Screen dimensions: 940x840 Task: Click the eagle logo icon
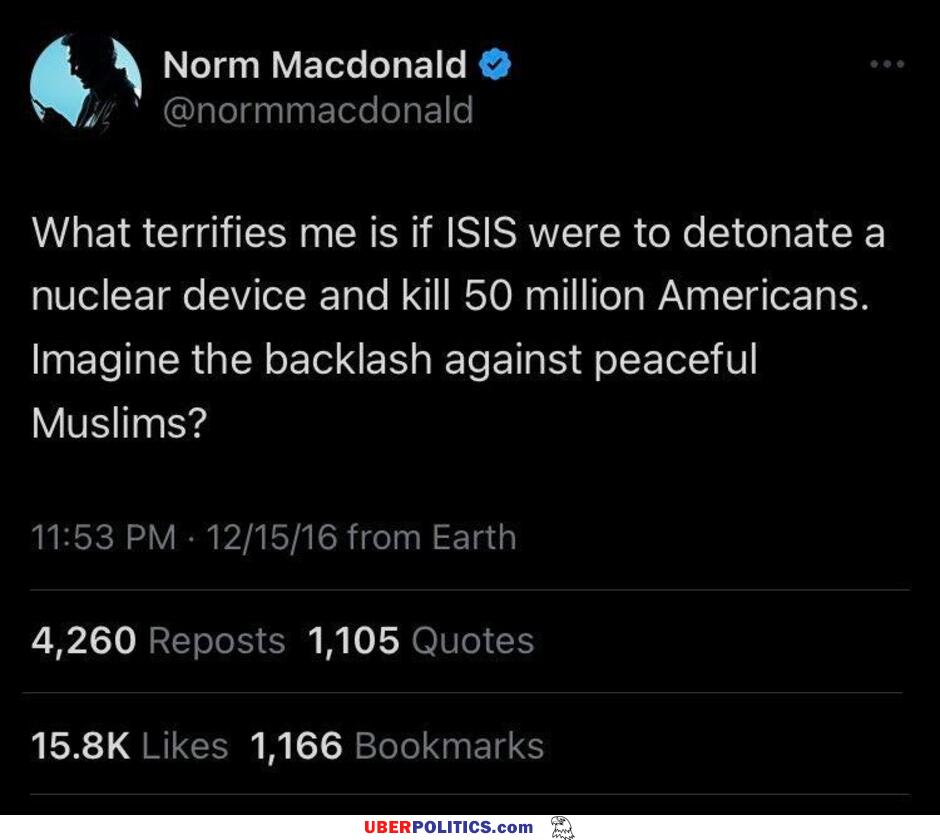click(562, 827)
